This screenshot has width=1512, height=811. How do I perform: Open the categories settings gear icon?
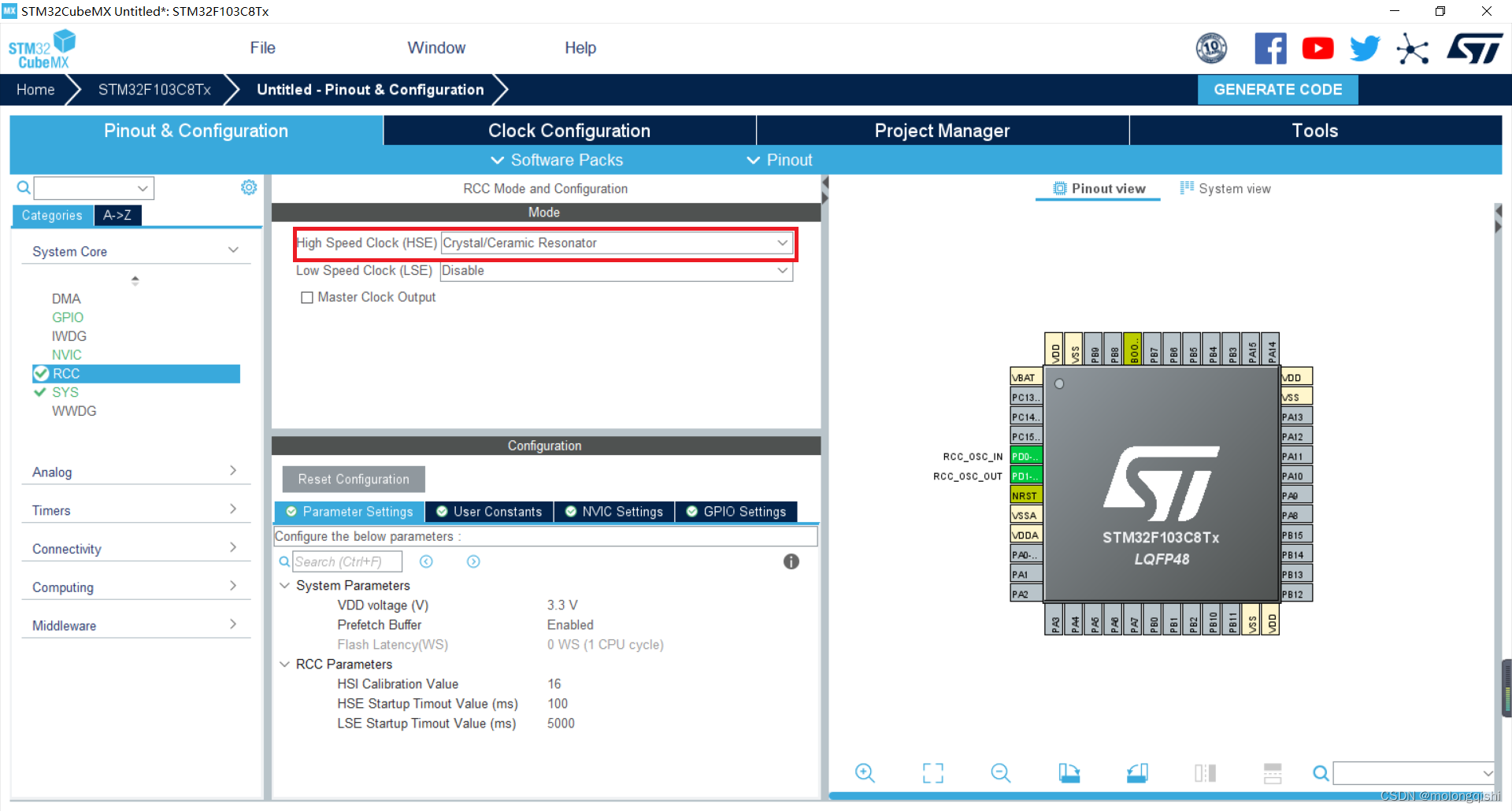coord(249,187)
